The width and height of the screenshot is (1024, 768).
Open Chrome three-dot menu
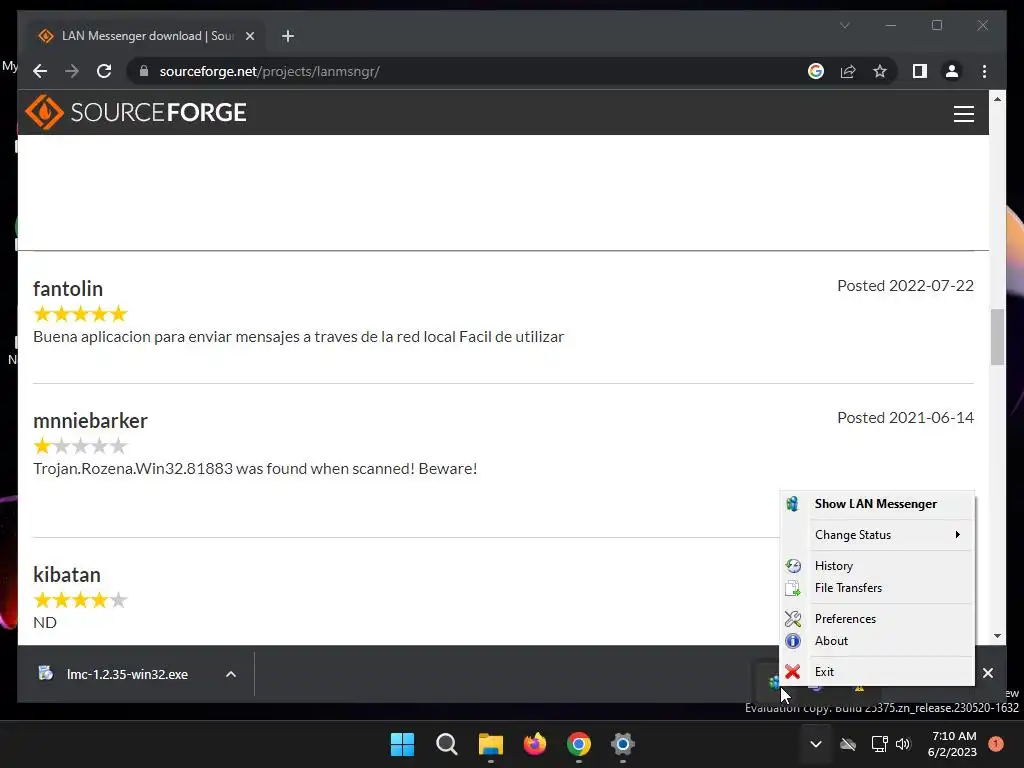(984, 71)
